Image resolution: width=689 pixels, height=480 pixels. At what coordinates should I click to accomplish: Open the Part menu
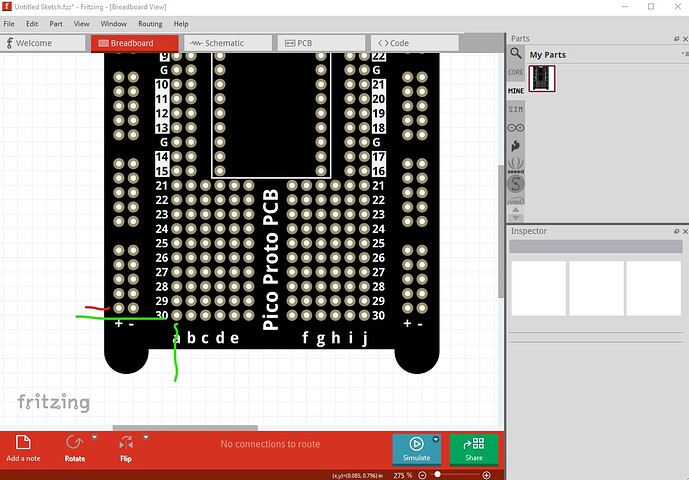[x=56, y=24]
